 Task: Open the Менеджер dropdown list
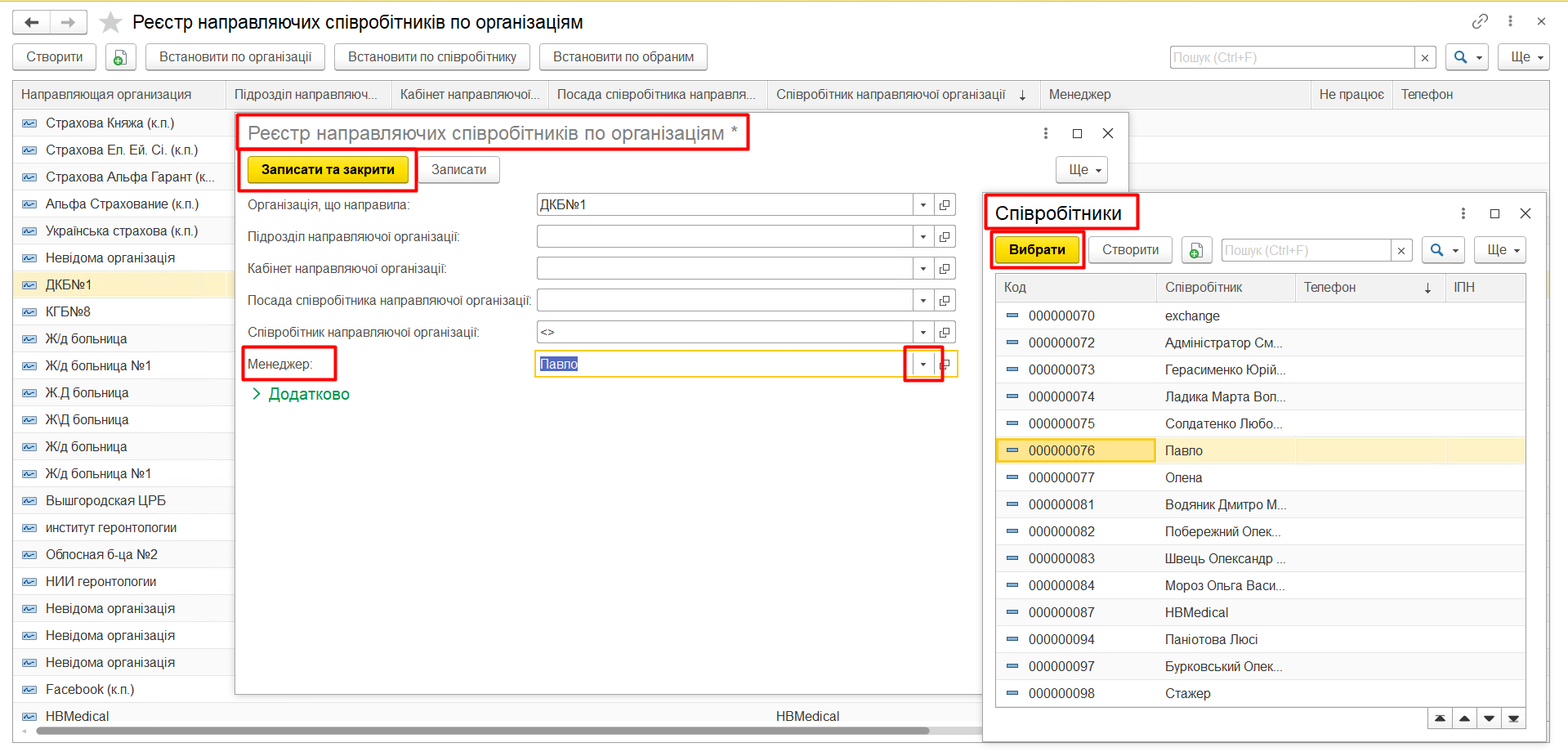click(x=923, y=365)
